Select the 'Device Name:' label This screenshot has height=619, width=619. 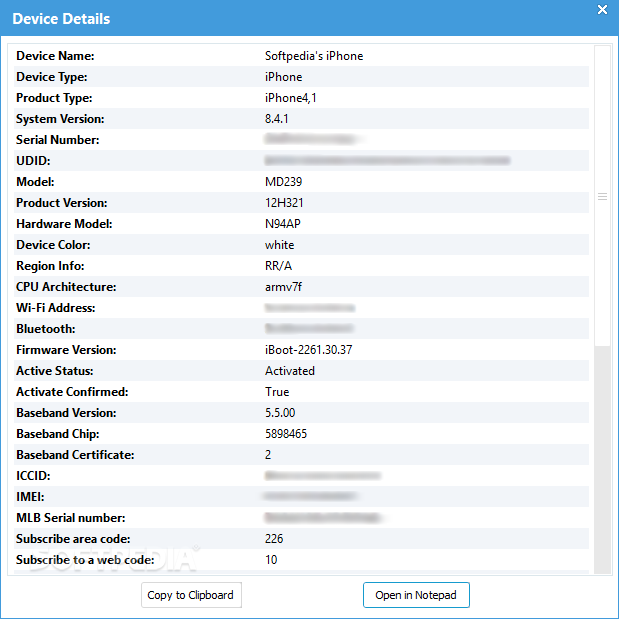55,56
